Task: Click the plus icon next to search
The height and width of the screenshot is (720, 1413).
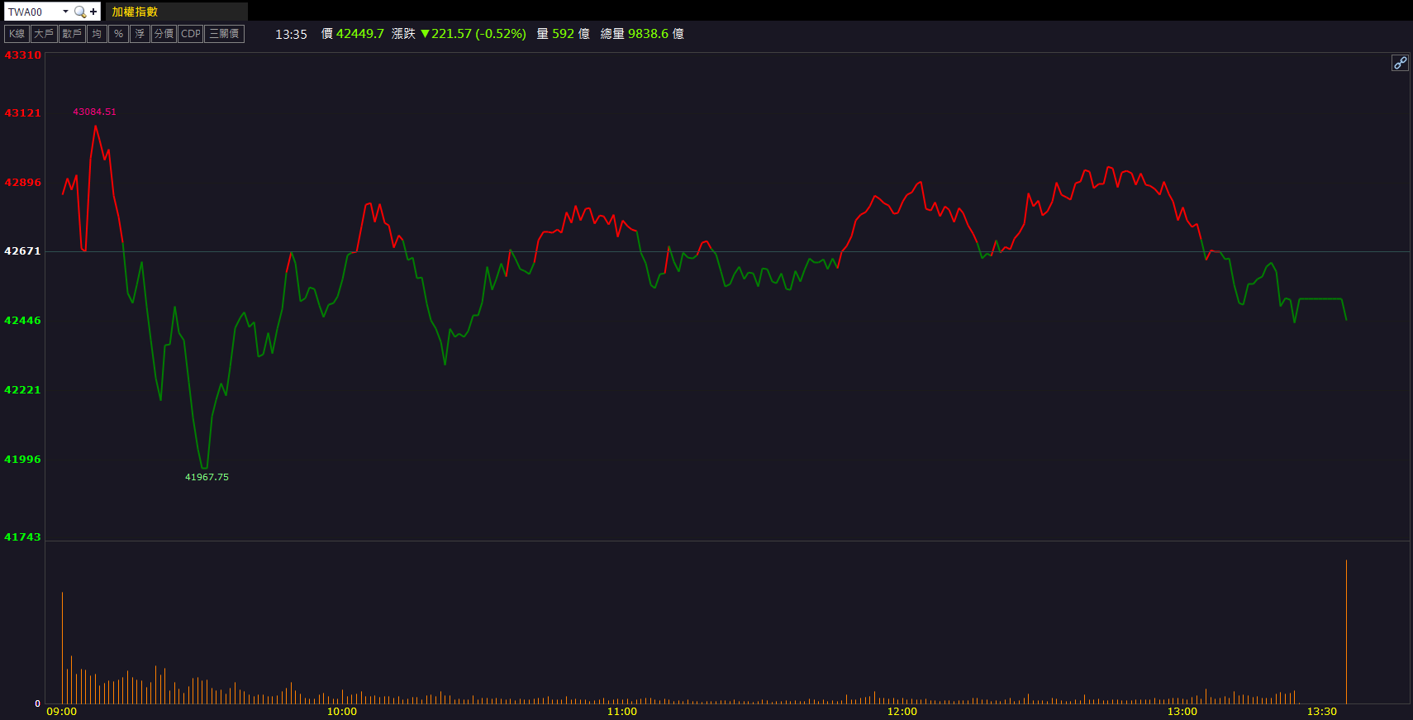Action: (93, 12)
